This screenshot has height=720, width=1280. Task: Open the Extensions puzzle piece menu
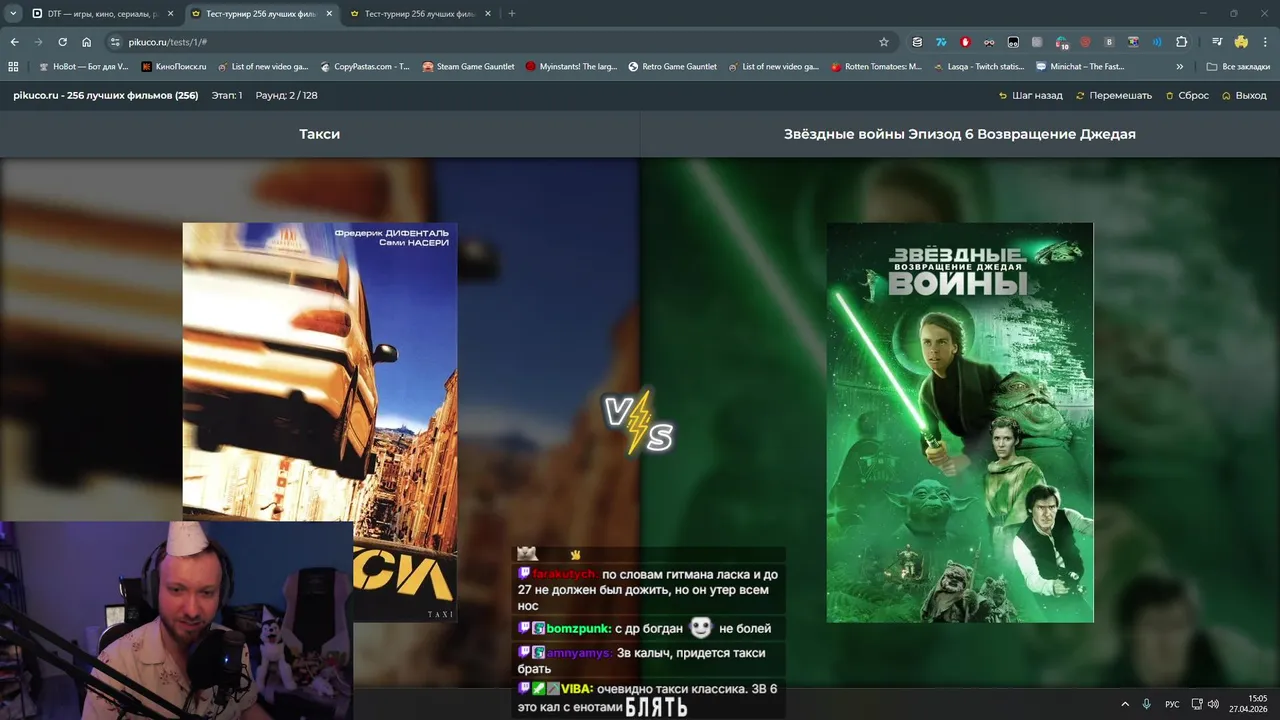pos(1181,42)
